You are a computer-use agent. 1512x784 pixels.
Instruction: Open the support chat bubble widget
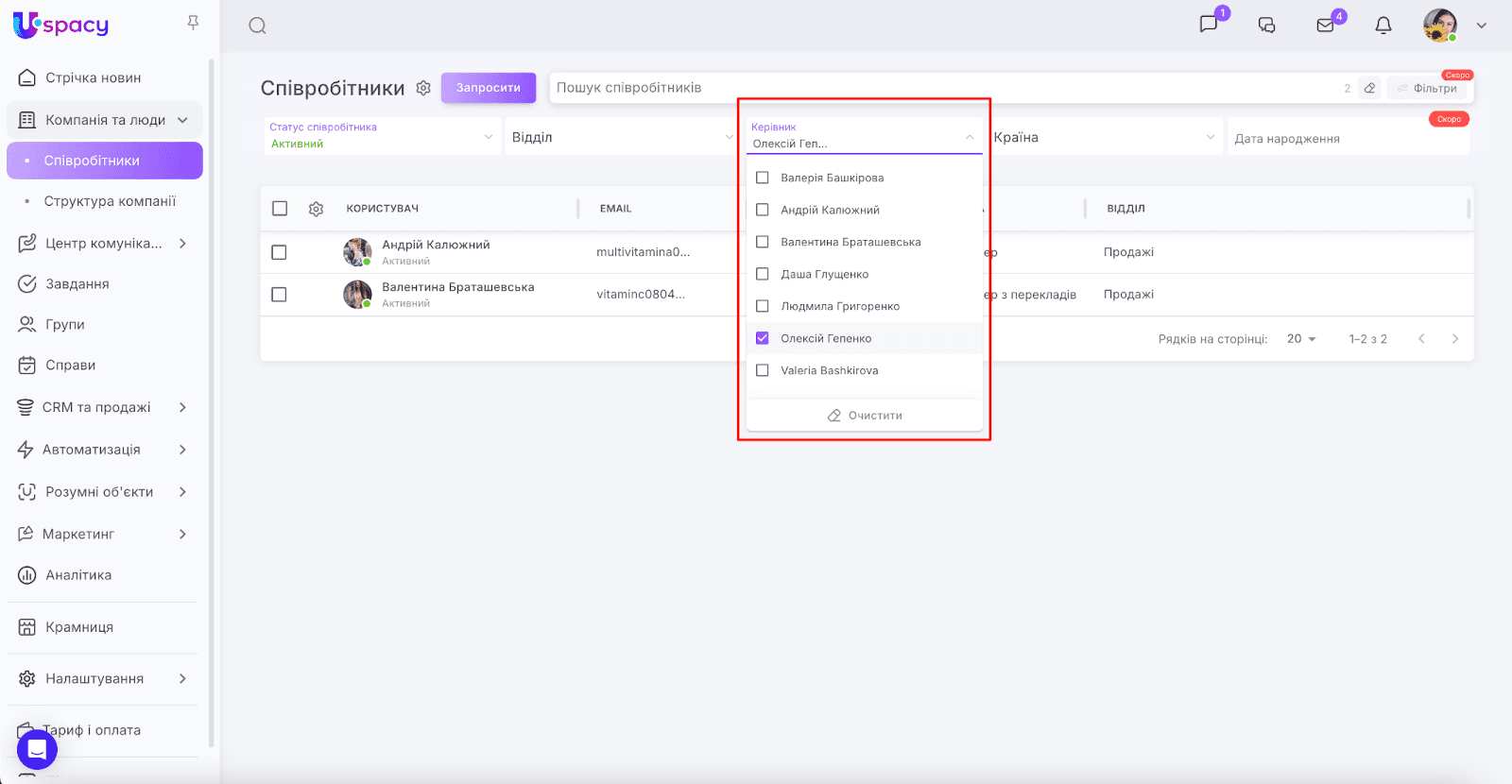tap(37, 749)
